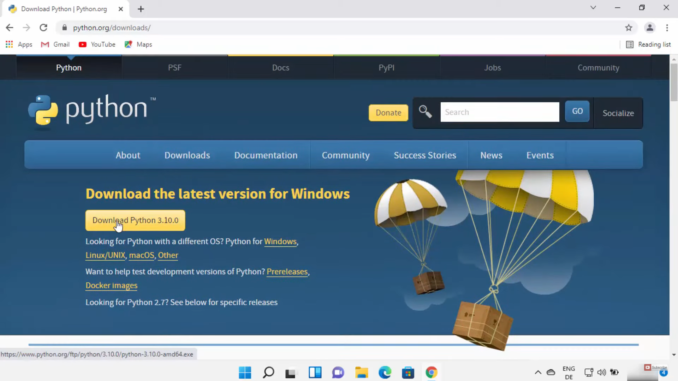Screen dimensions: 678x381
Task: Open the Maps bookmark
Action: click(138, 44)
